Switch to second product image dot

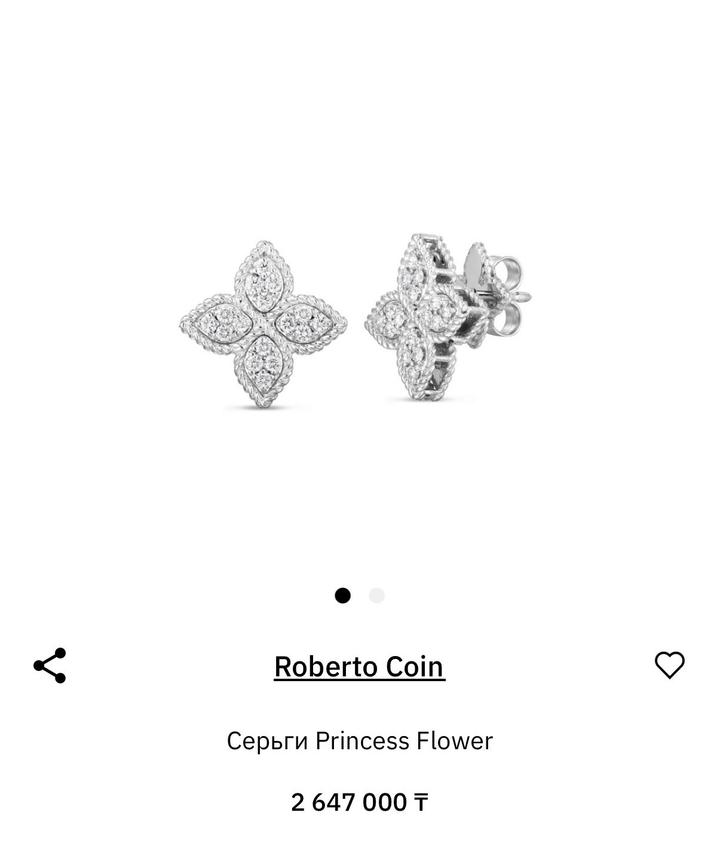pyautogui.click(x=377, y=596)
